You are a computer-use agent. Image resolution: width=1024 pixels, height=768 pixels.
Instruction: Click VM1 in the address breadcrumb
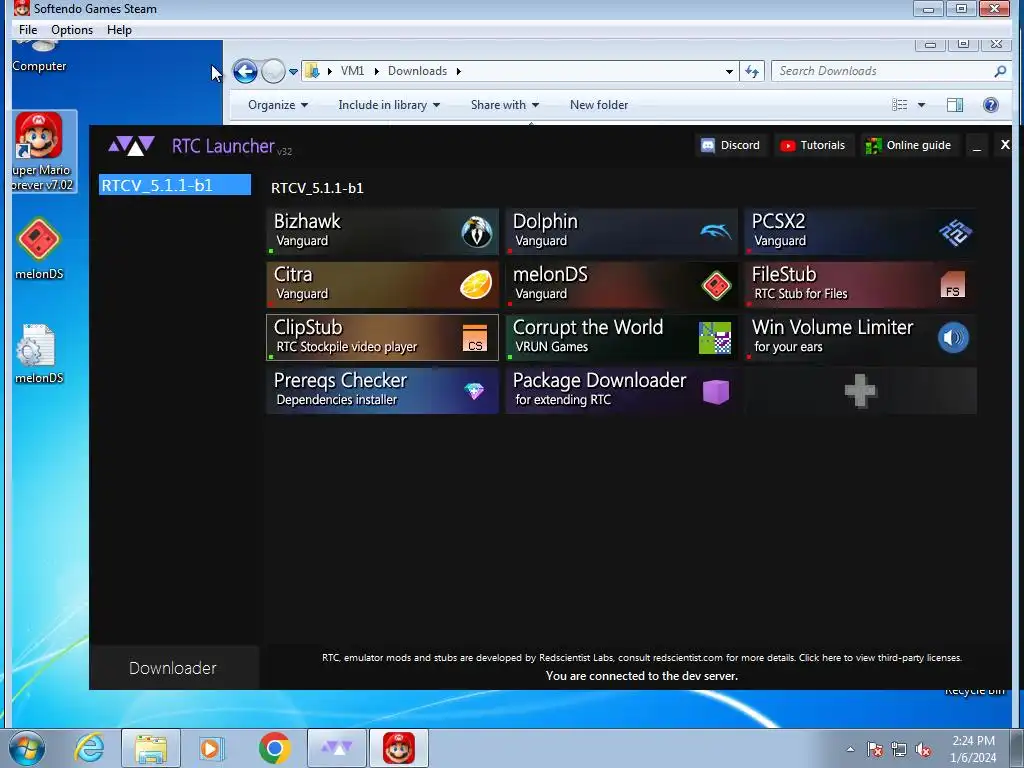[353, 71]
